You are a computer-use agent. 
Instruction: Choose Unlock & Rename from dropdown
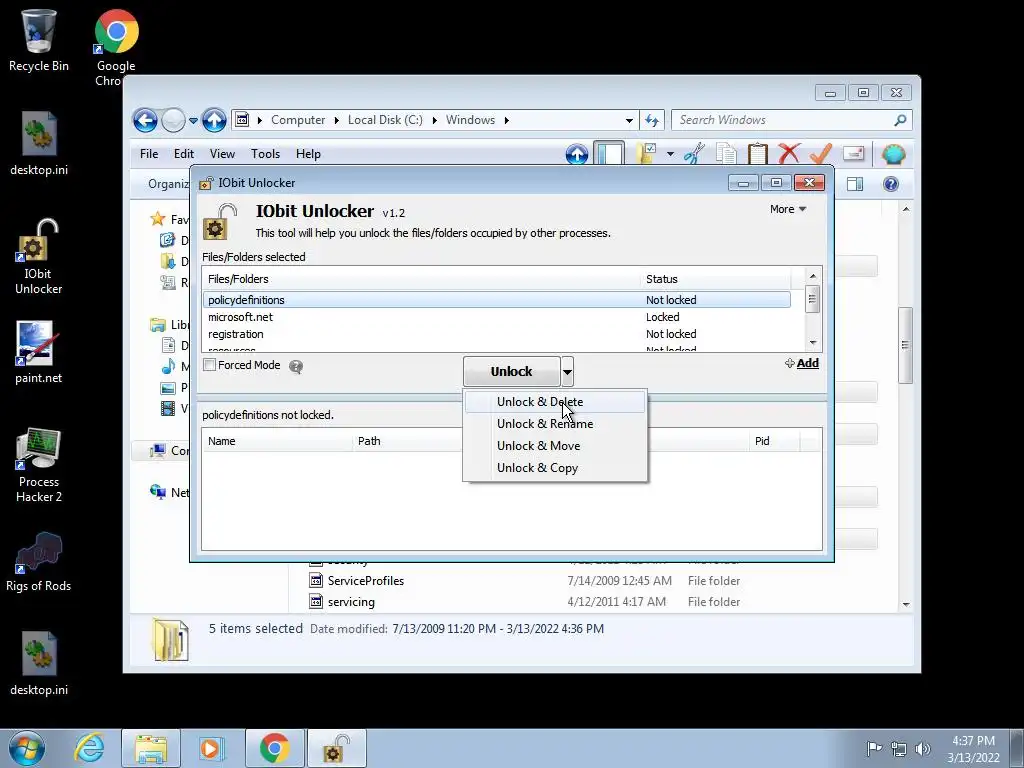click(555, 424)
